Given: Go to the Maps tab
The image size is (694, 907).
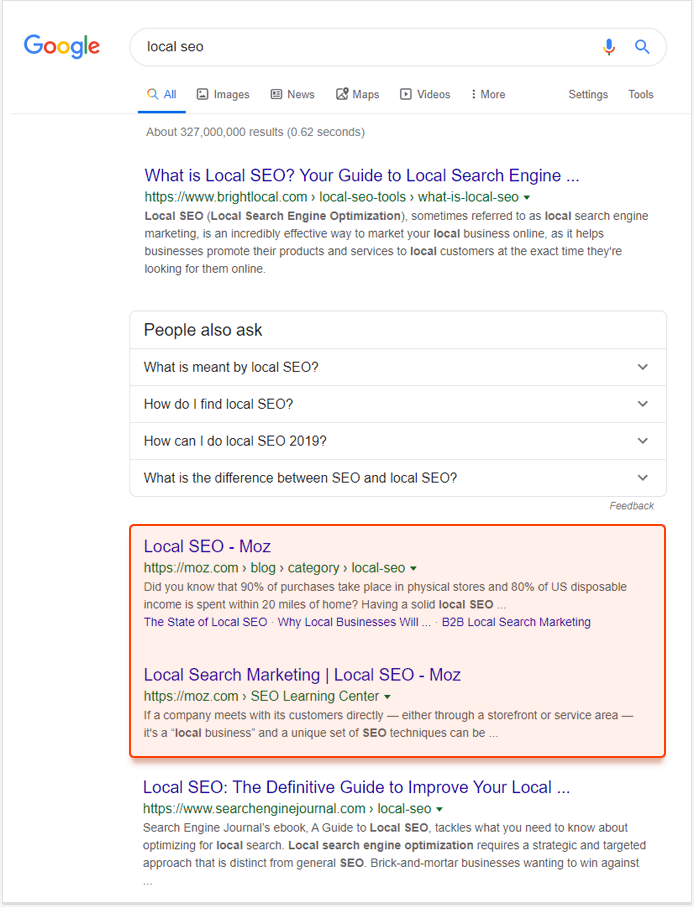Looking at the screenshot, I should coord(357,94).
